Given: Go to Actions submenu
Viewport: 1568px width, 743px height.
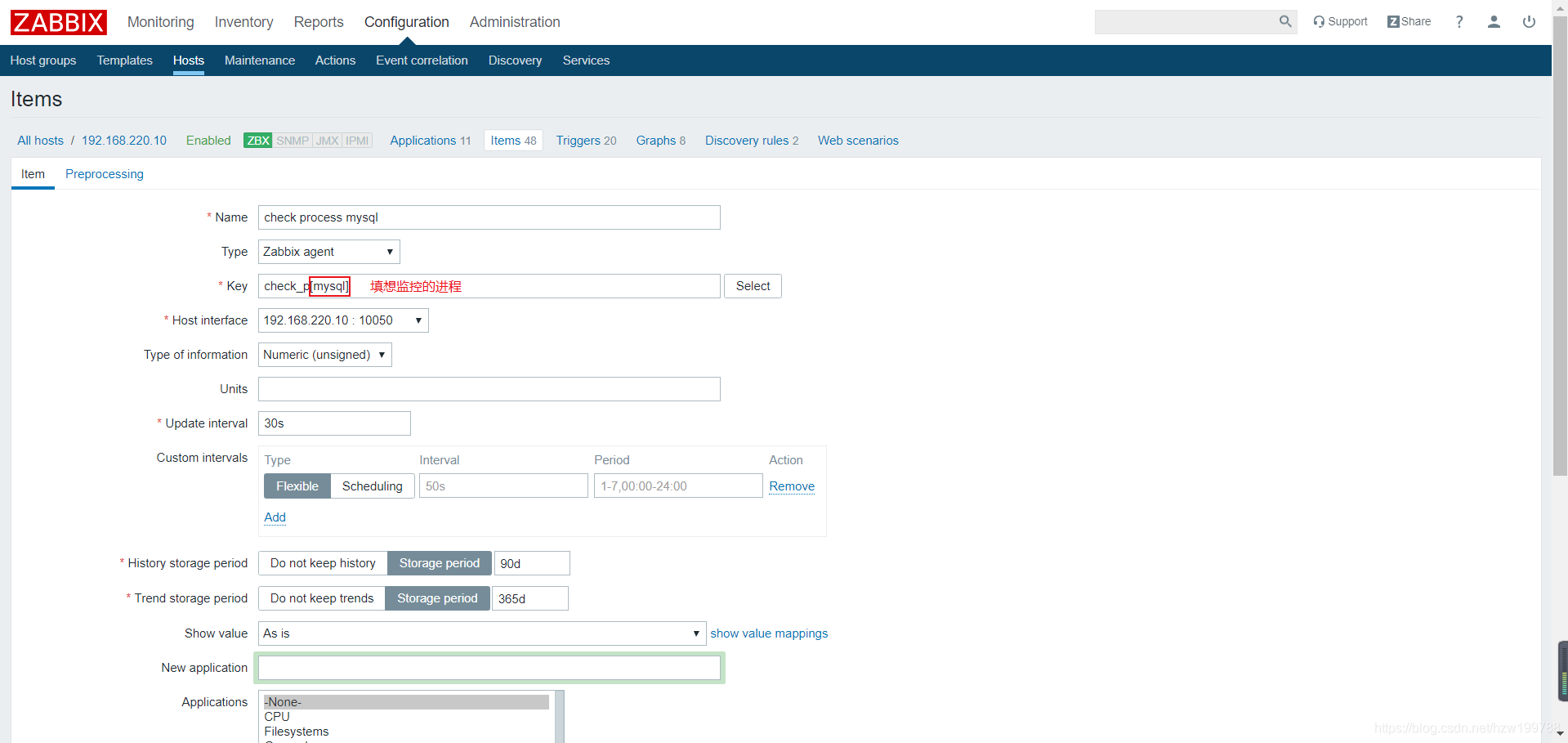Looking at the screenshot, I should pyautogui.click(x=335, y=60).
